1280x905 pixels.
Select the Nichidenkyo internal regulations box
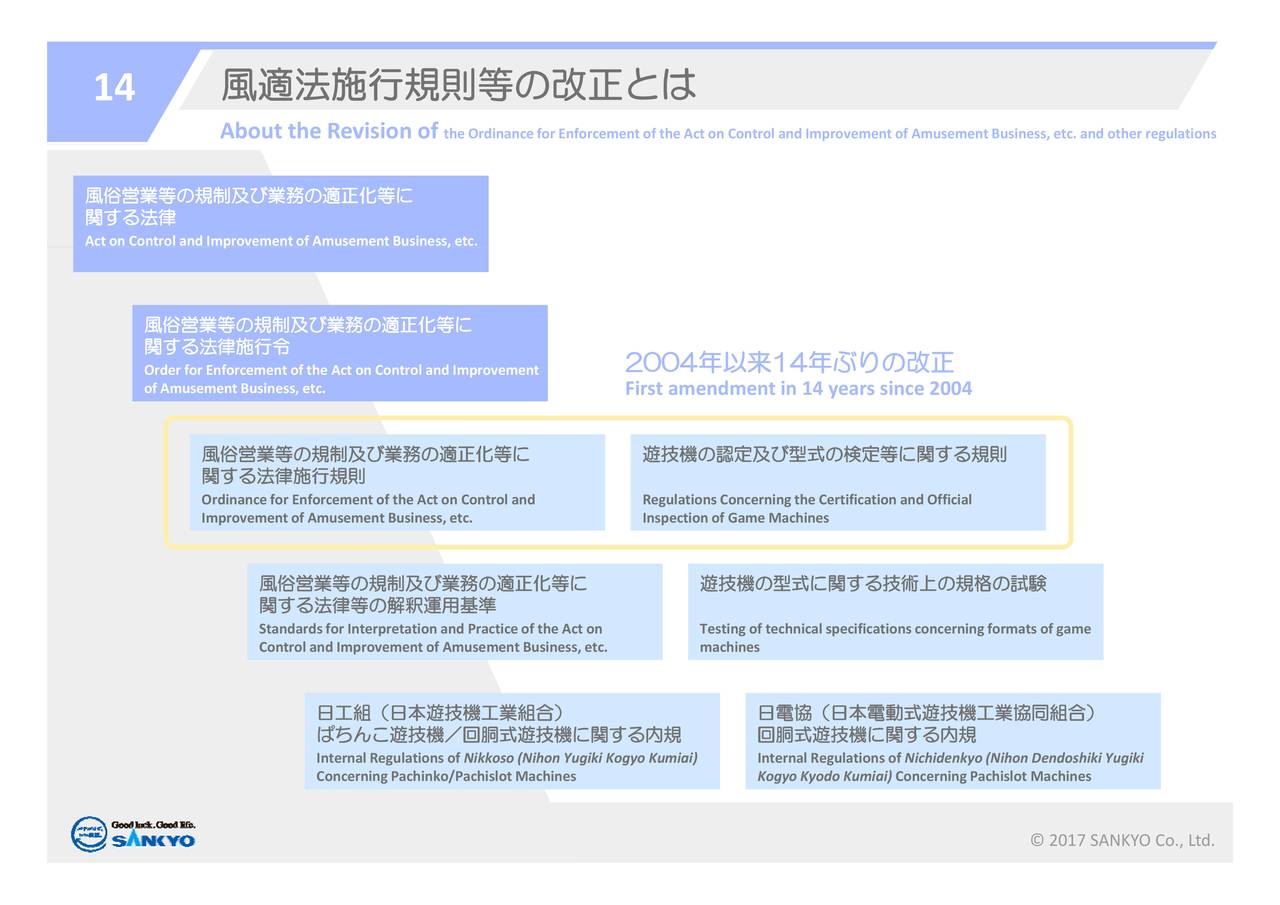click(x=952, y=741)
